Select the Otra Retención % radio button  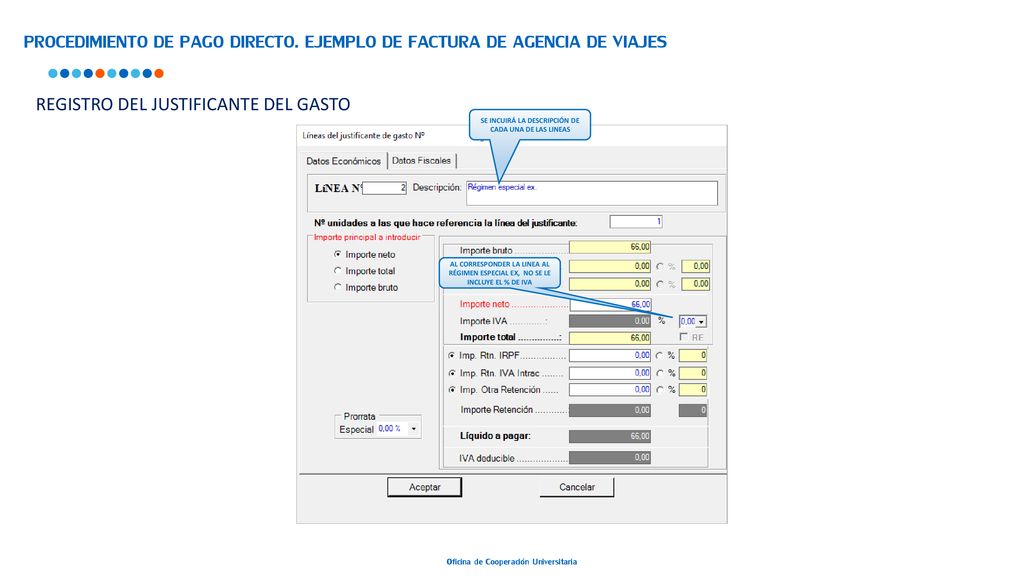[660, 390]
